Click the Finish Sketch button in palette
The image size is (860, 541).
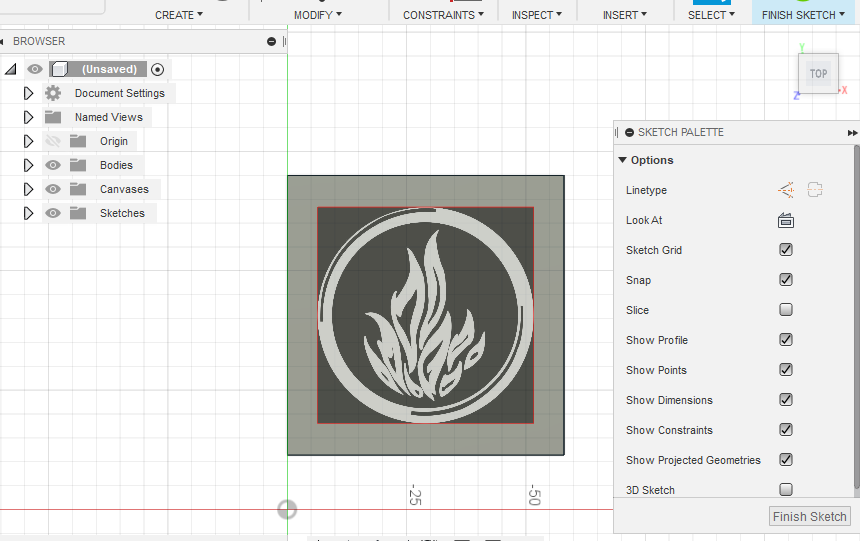810,516
